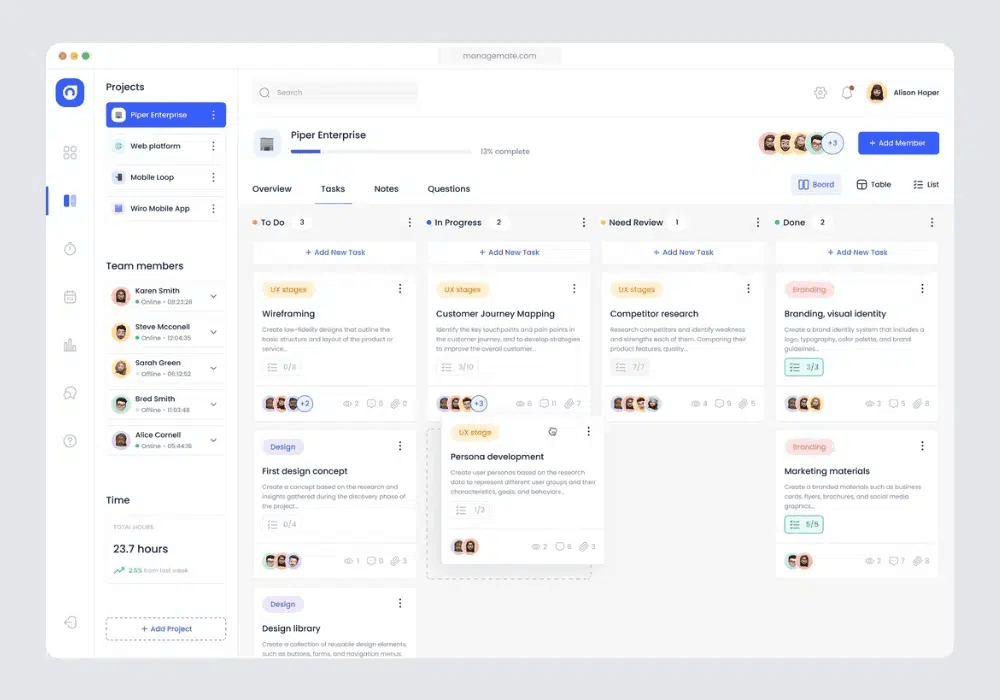
Task: Click the logout icon at sidebar bottom
Action: click(x=70, y=622)
